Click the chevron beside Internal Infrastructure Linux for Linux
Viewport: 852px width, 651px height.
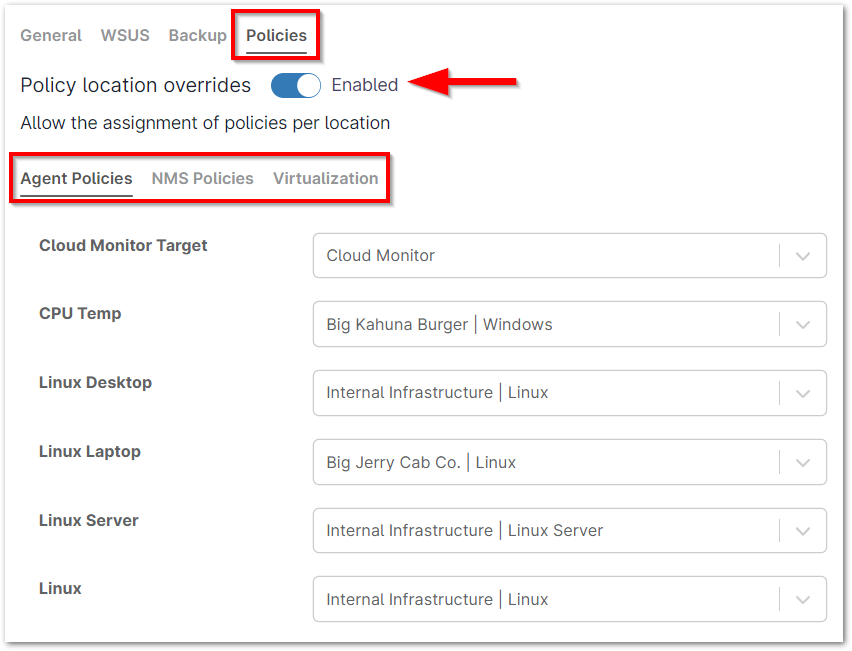[x=802, y=600]
